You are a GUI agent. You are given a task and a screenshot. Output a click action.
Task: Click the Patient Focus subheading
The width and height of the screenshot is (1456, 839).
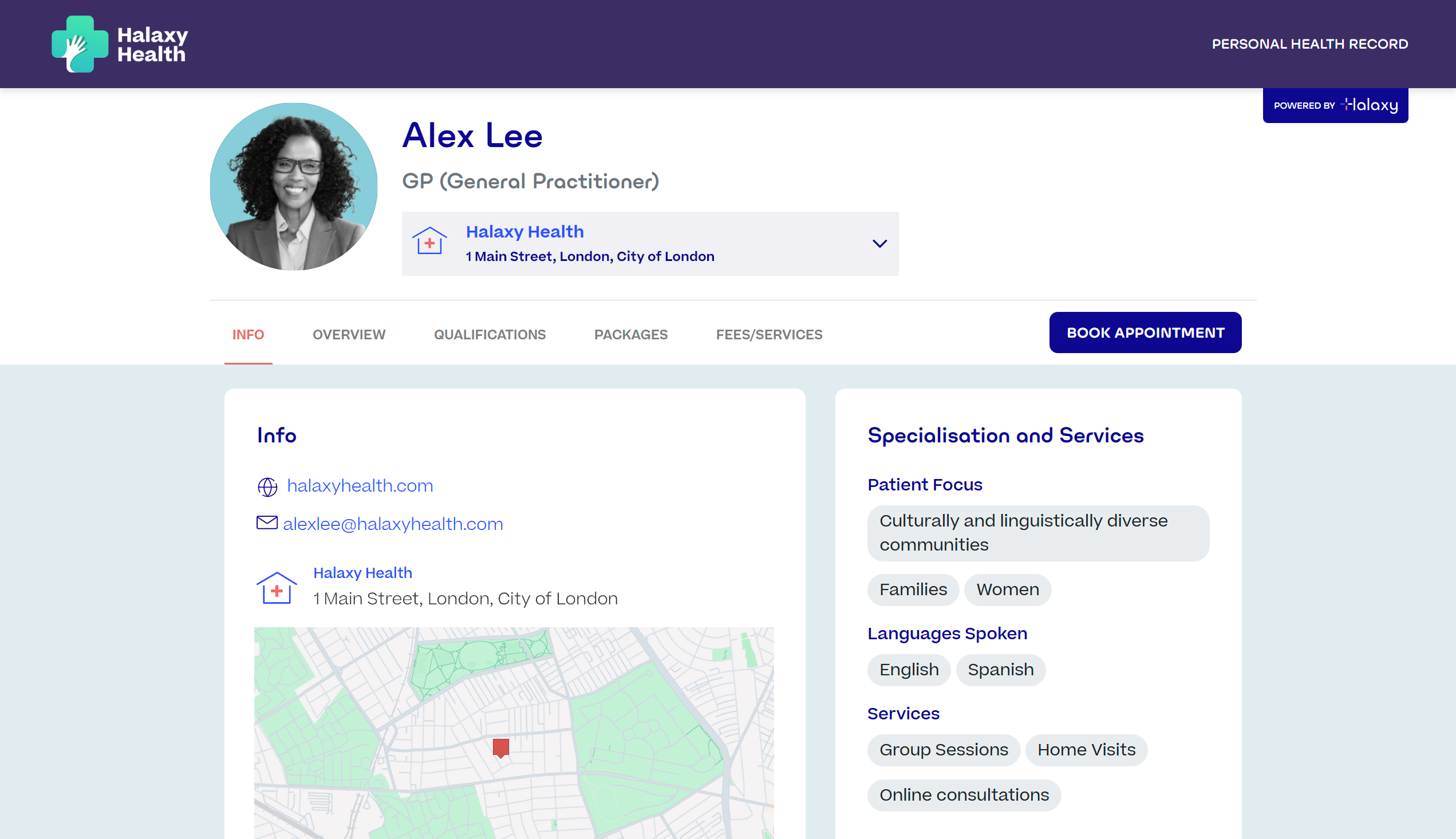(925, 485)
